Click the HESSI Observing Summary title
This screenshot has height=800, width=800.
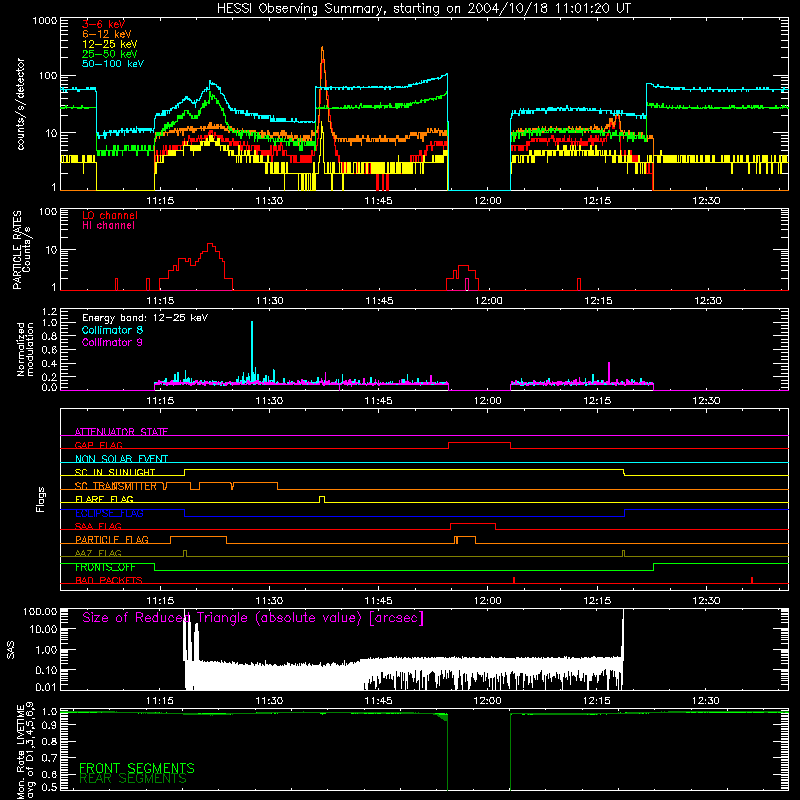point(423,9)
